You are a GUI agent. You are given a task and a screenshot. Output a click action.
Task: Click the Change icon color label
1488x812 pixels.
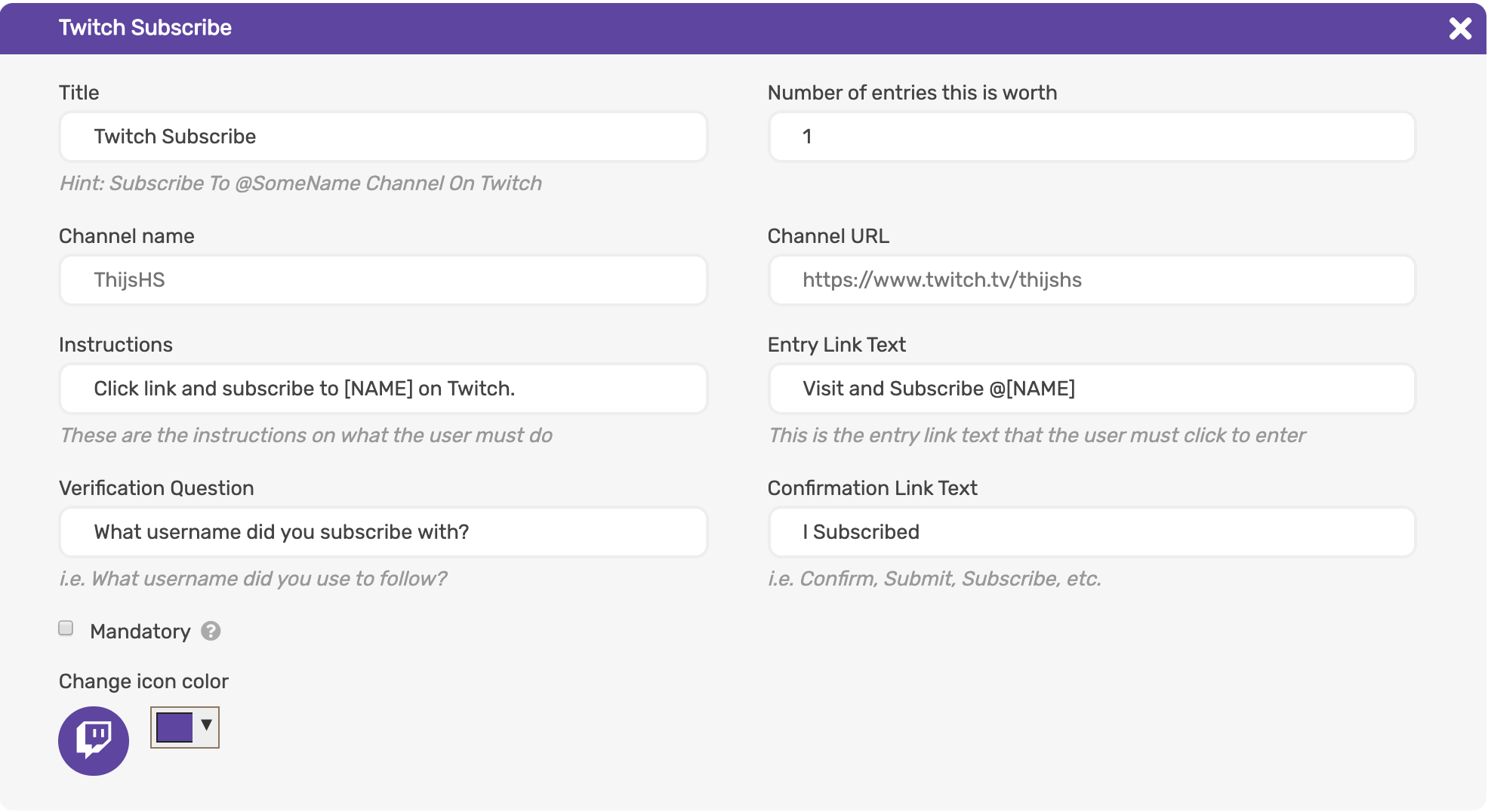(x=143, y=681)
